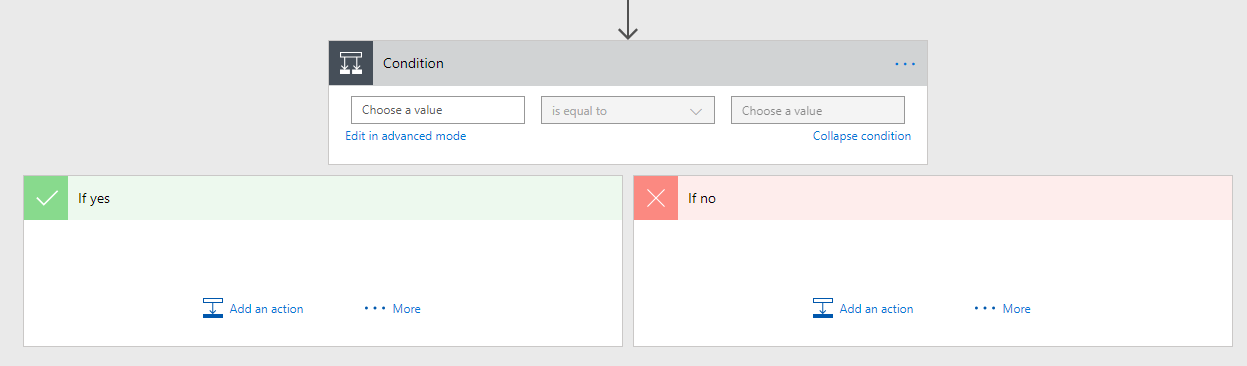Click the Condition branch icon in header
Screen dimensions: 1247x366
[351, 63]
